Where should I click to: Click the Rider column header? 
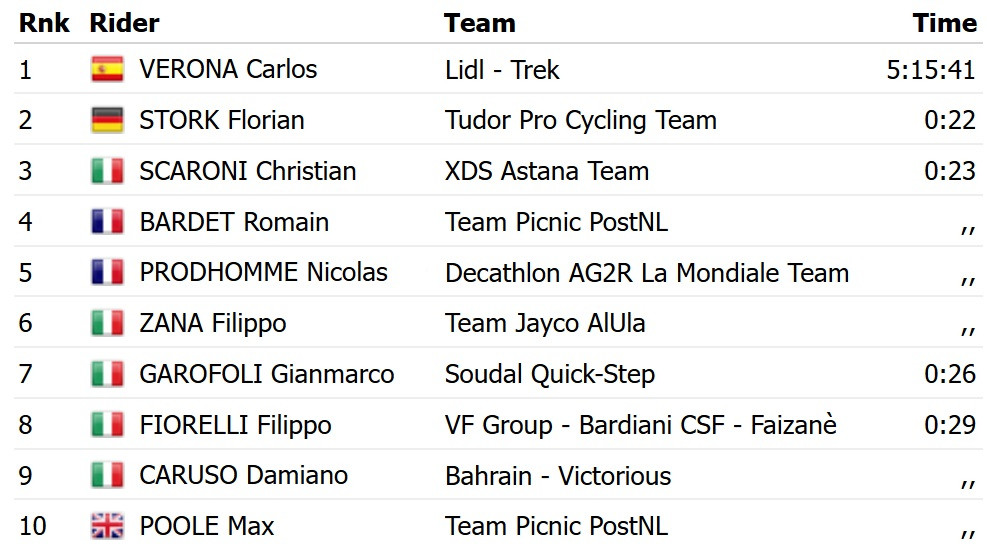pos(124,23)
